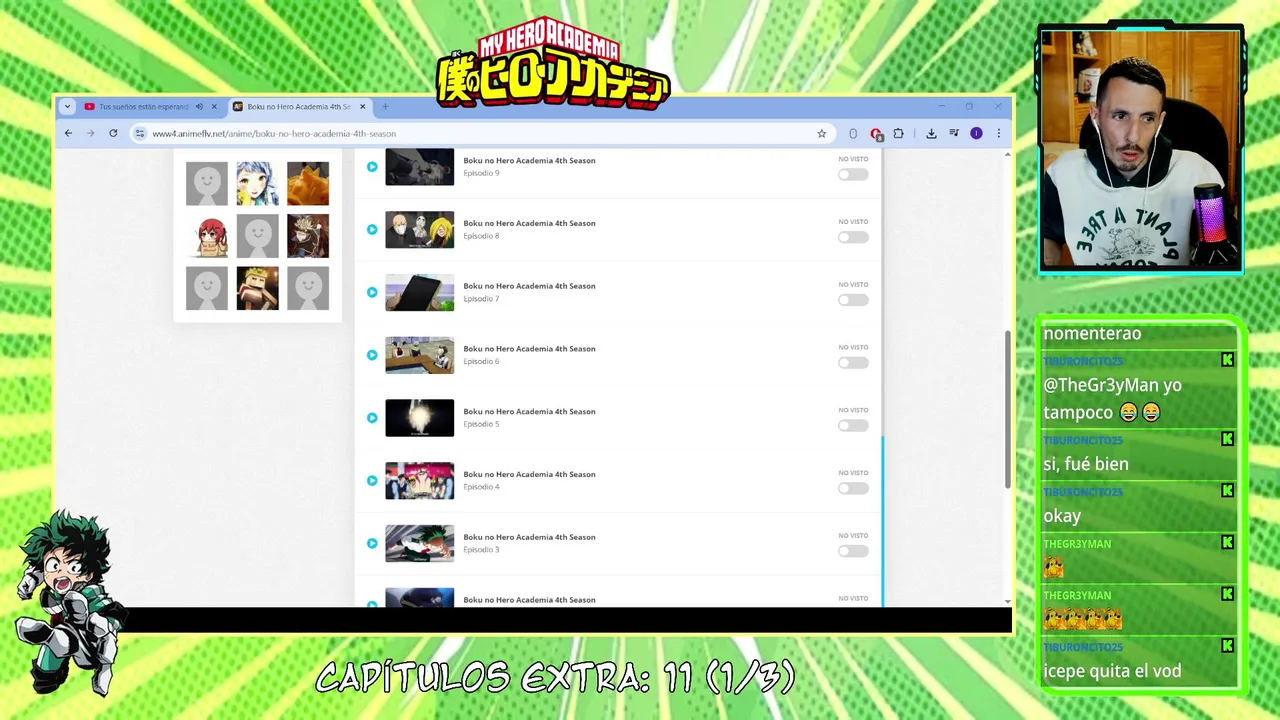Click the Episodio 5 glowing thumbnail

click(420, 418)
